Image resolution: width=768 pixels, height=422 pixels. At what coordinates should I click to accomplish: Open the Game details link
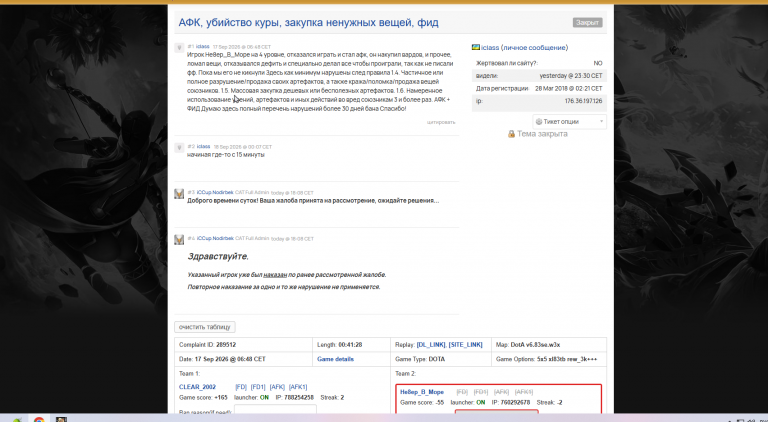tap(336, 359)
